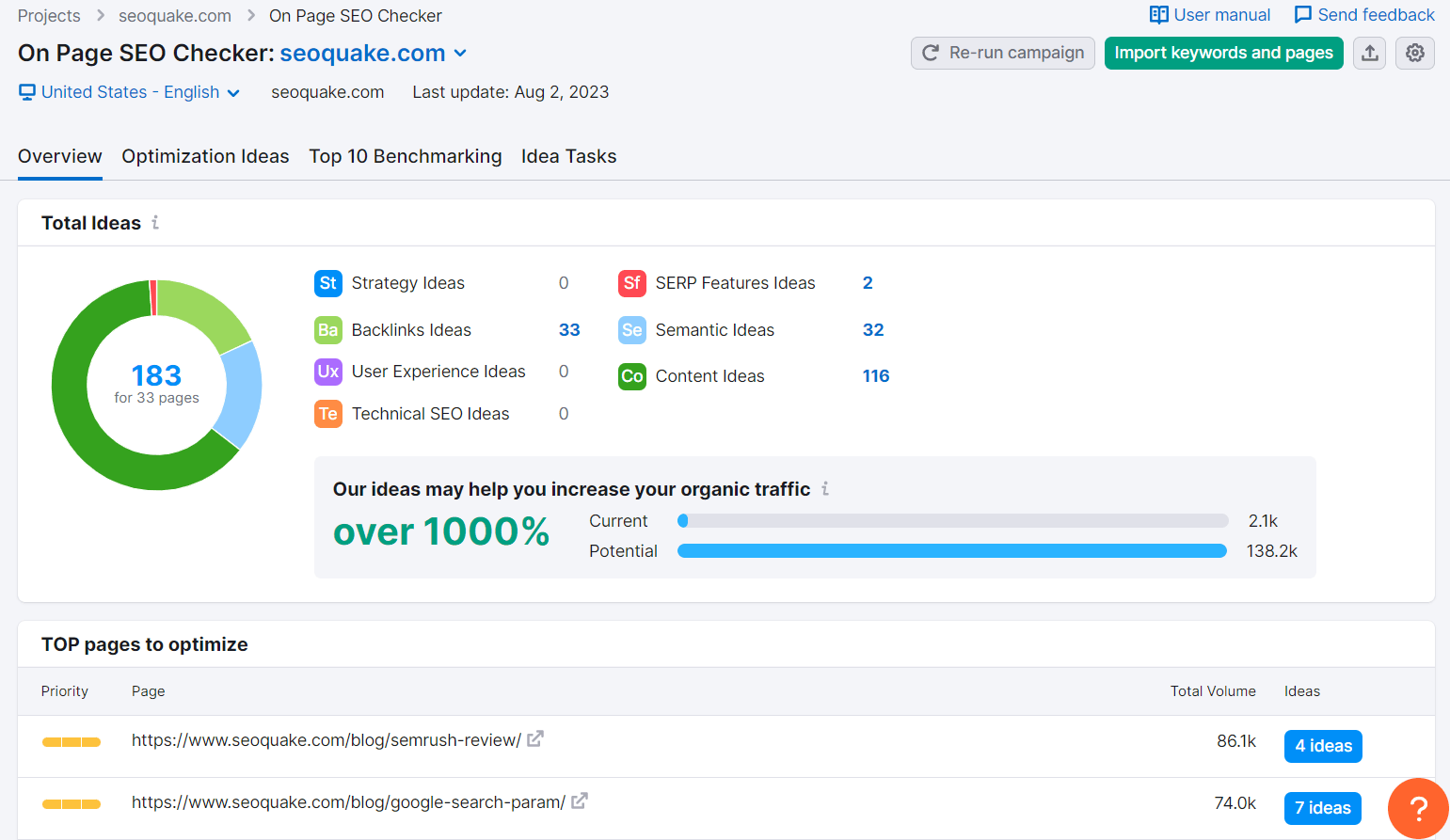Click the priority indicator for semrush-review row
Image resolution: width=1450 pixels, height=840 pixels.
72,742
